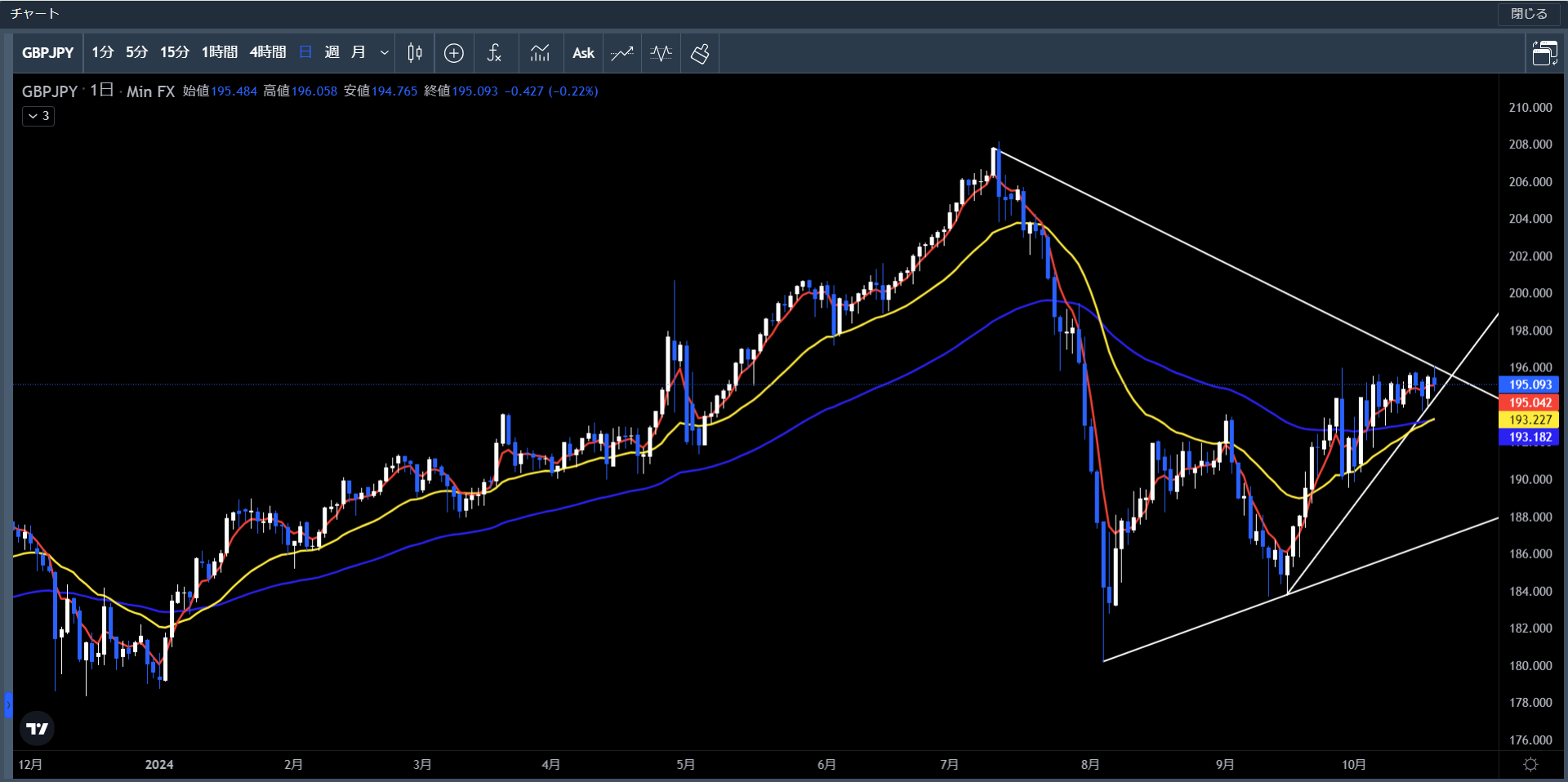Screen dimensions: 1568x782
Task: Click the yellow 193.227 price label
Action: point(1530,420)
